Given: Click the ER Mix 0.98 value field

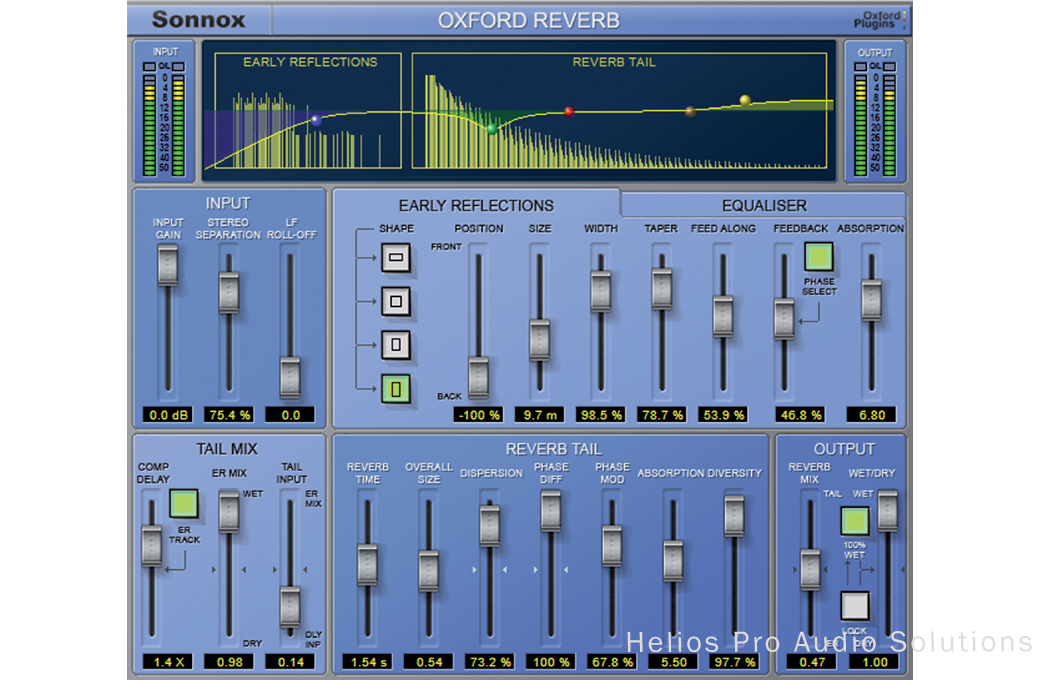Looking at the screenshot, I should click(229, 662).
